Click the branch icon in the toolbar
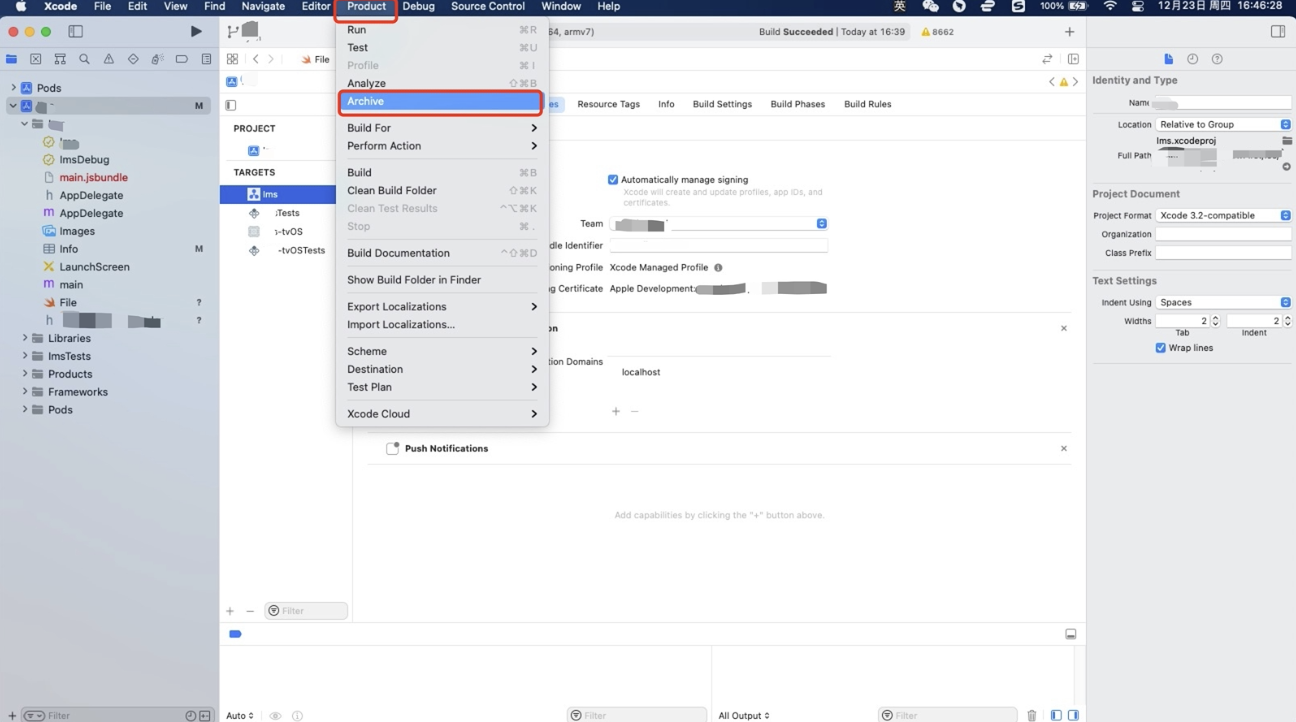1296x722 pixels. (x=233, y=31)
